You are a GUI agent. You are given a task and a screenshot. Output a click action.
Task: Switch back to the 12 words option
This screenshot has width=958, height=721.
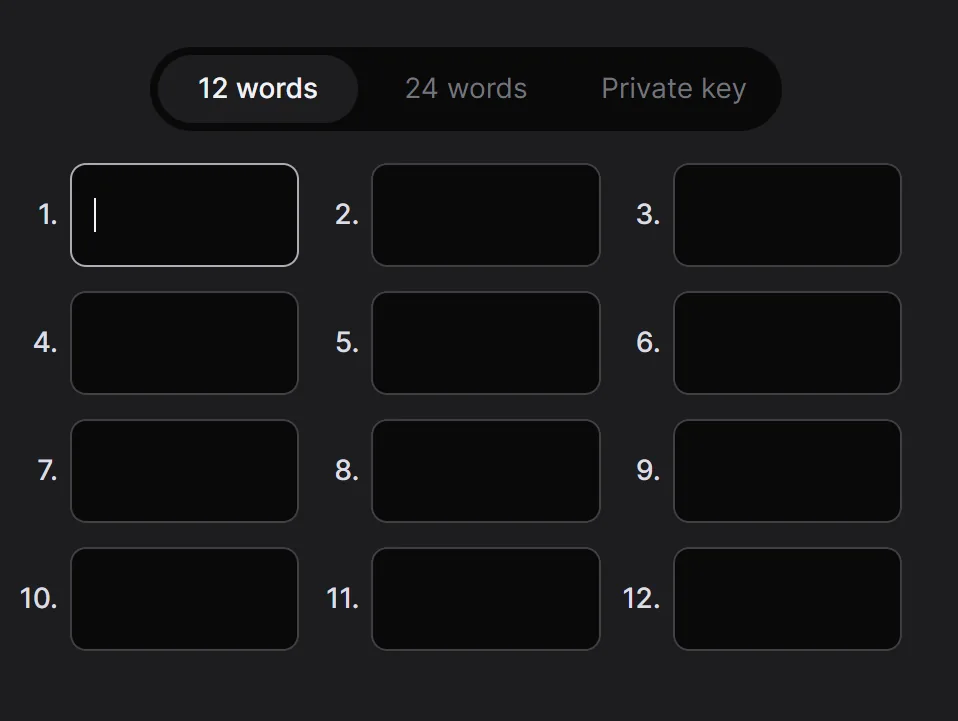pos(257,89)
